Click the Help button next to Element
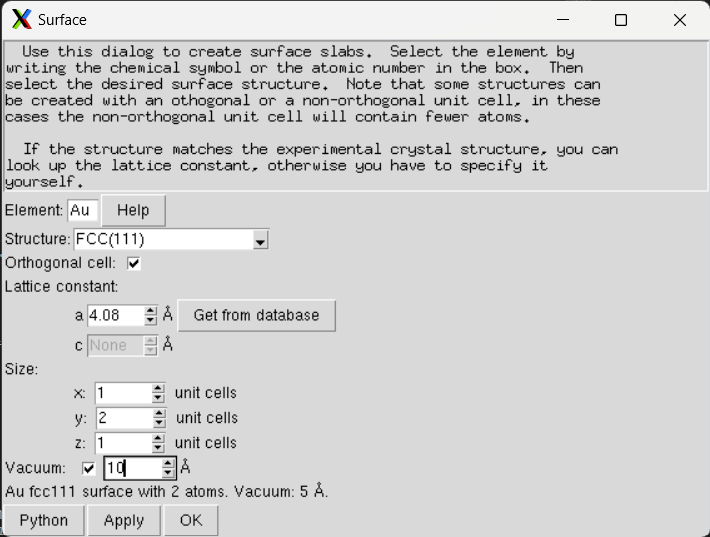The width and height of the screenshot is (710, 537). coord(133,210)
